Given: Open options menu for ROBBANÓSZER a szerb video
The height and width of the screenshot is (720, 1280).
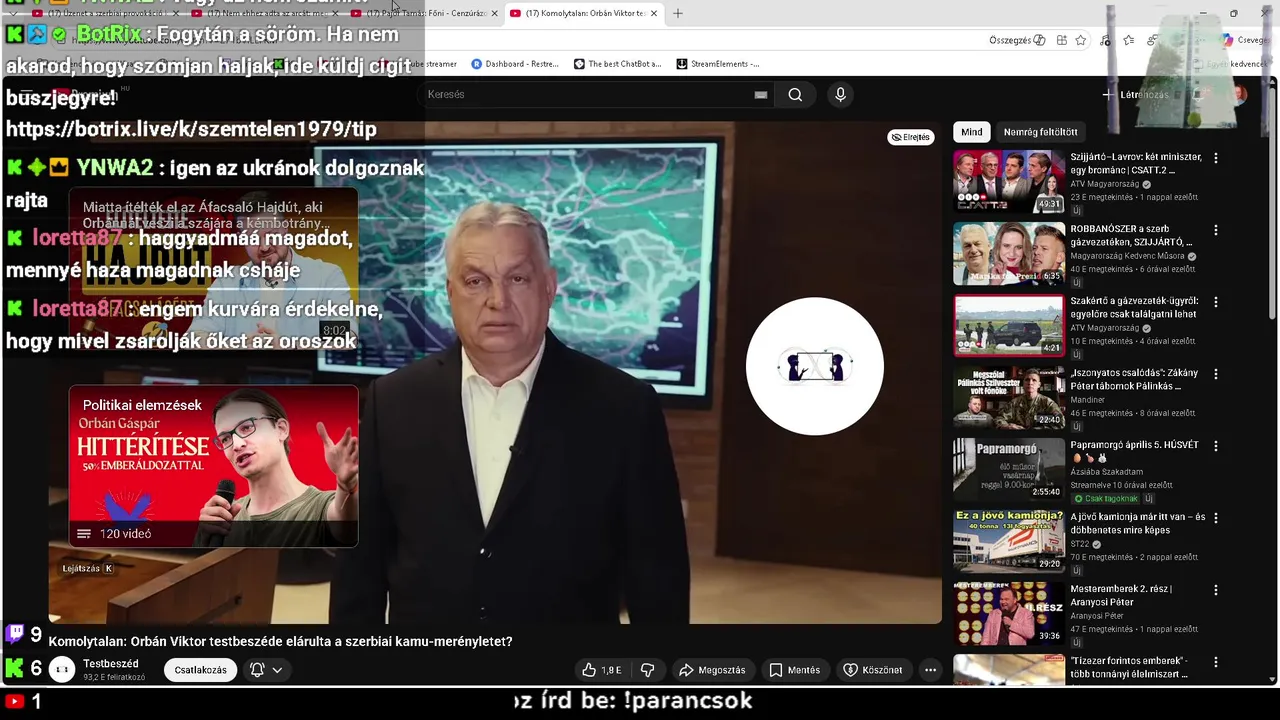Looking at the screenshot, I should pos(1216,230).
